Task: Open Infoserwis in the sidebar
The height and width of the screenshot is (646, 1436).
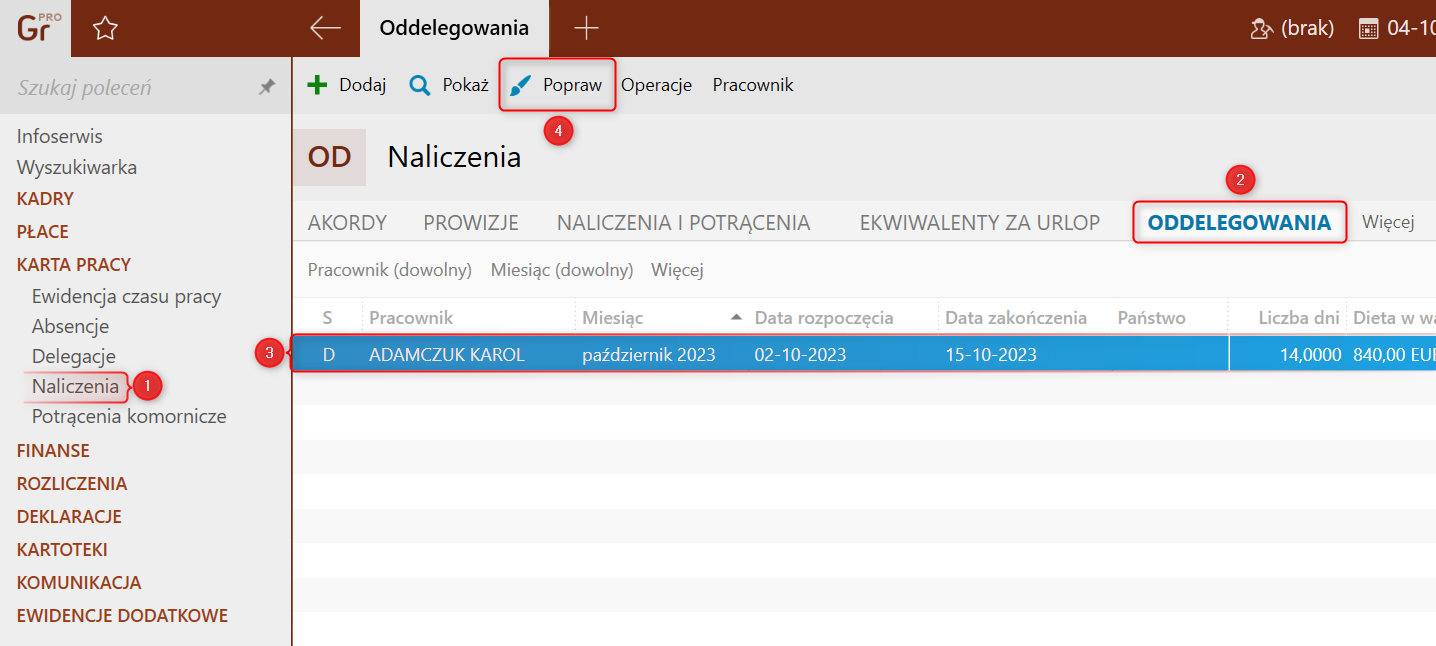Action: pyautogui.click(x=60, y=136)
